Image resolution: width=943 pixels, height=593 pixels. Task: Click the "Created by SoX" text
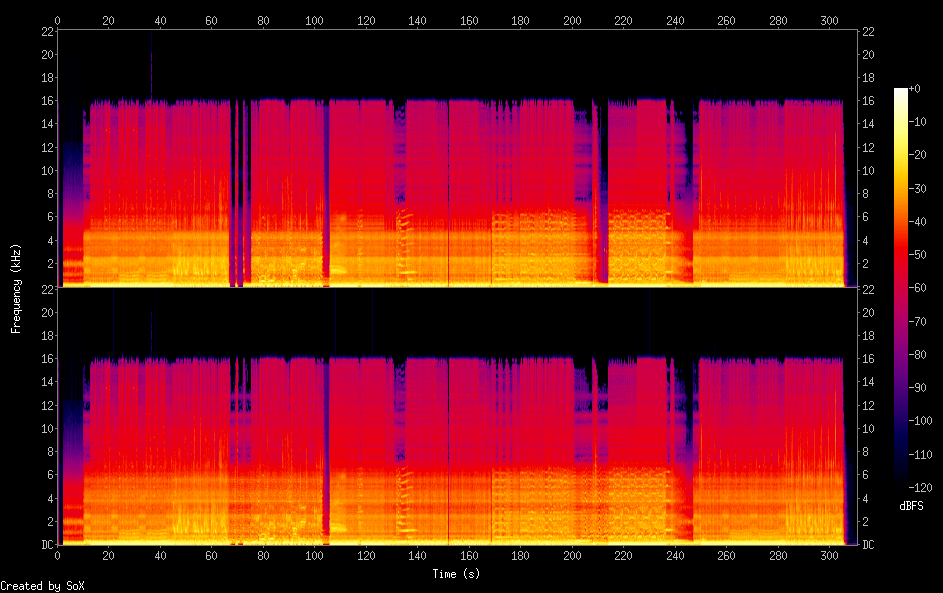tap(36, 586)
